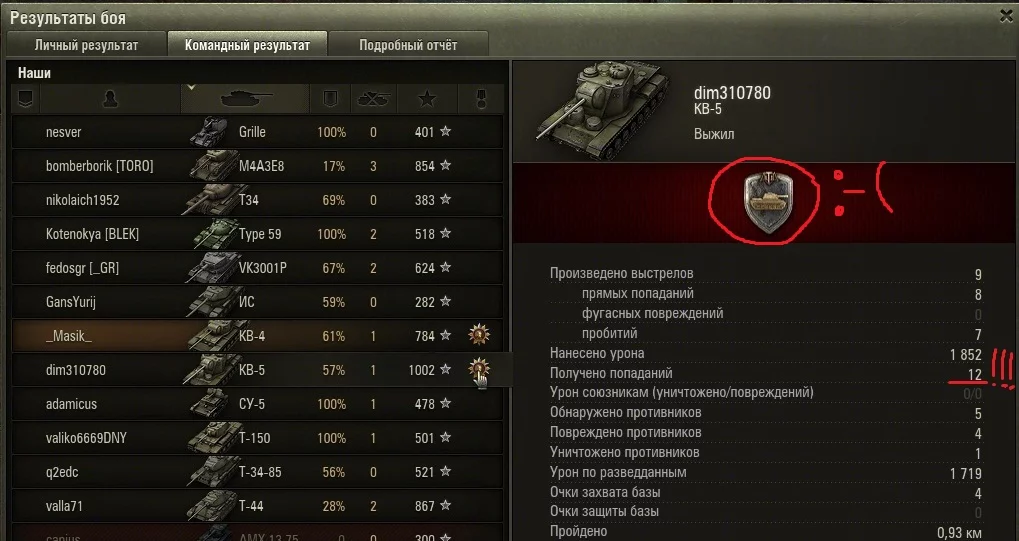Sort by player name silhouette icon
Viewport: 1019px width, 541px height.
[x=110, y=99]
